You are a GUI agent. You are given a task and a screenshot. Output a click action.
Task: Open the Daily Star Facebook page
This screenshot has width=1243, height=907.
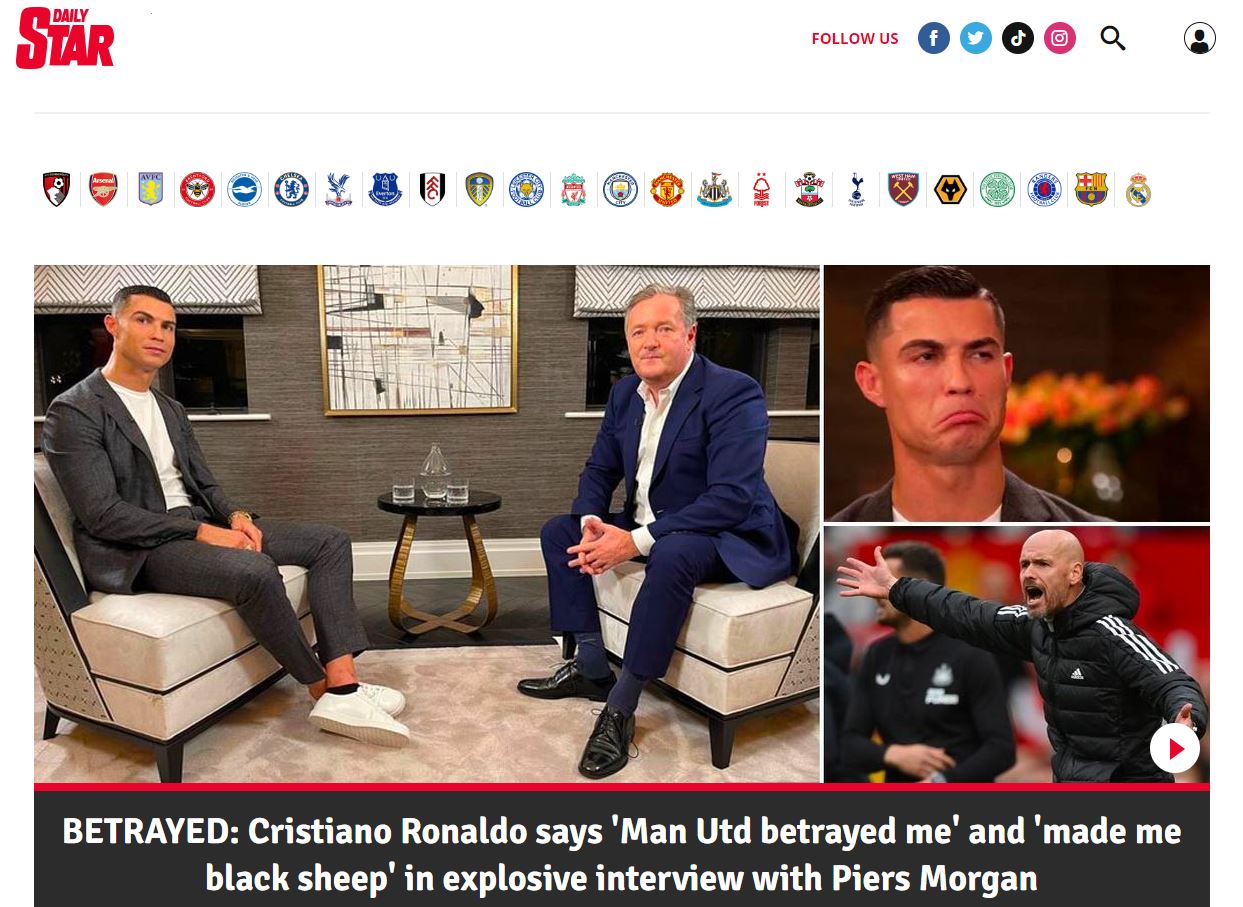click(934, 38)
